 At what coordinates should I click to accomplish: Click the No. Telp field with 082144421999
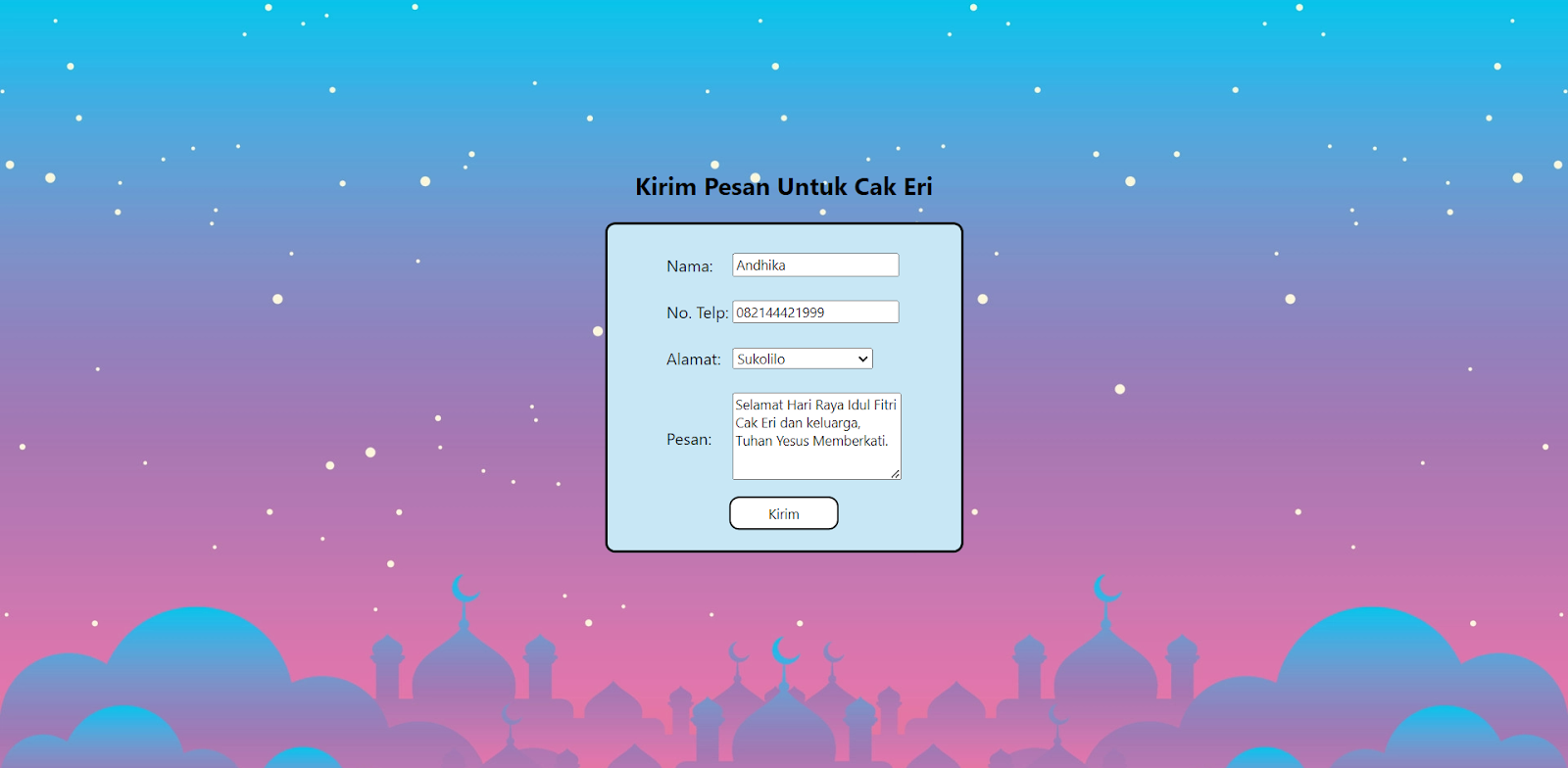coord(815,312)
